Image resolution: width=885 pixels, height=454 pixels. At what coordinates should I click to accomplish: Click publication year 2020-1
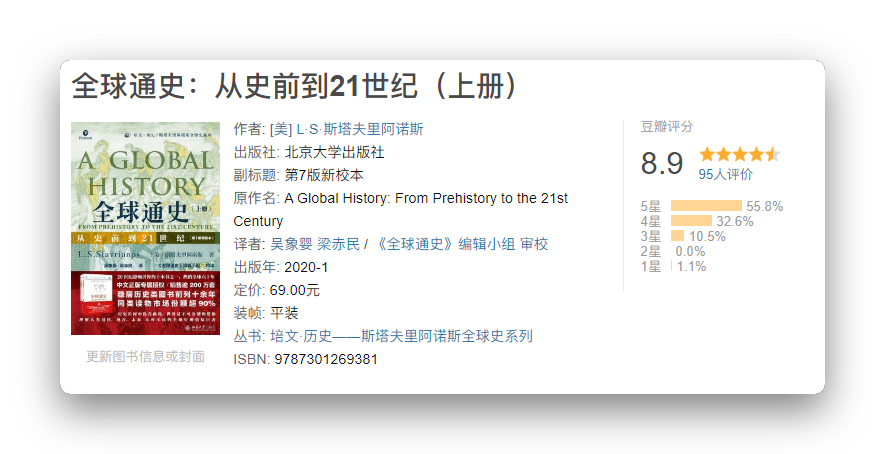click(x=306, y=268)
